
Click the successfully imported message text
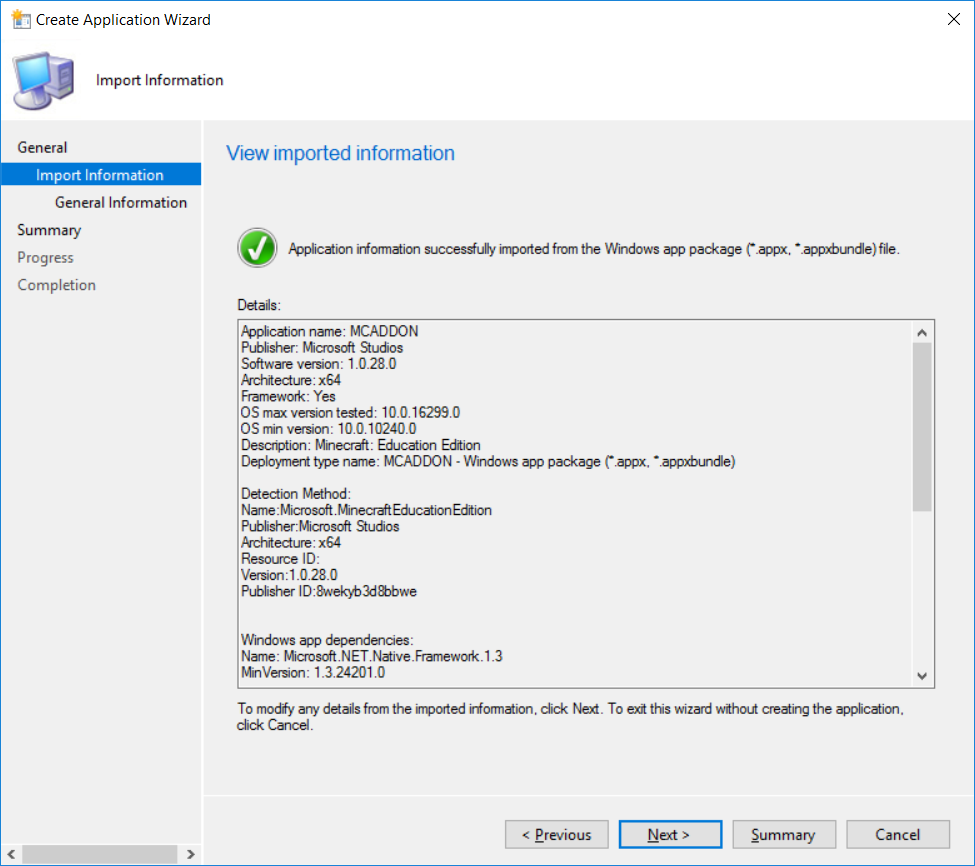tap(594, 249)
